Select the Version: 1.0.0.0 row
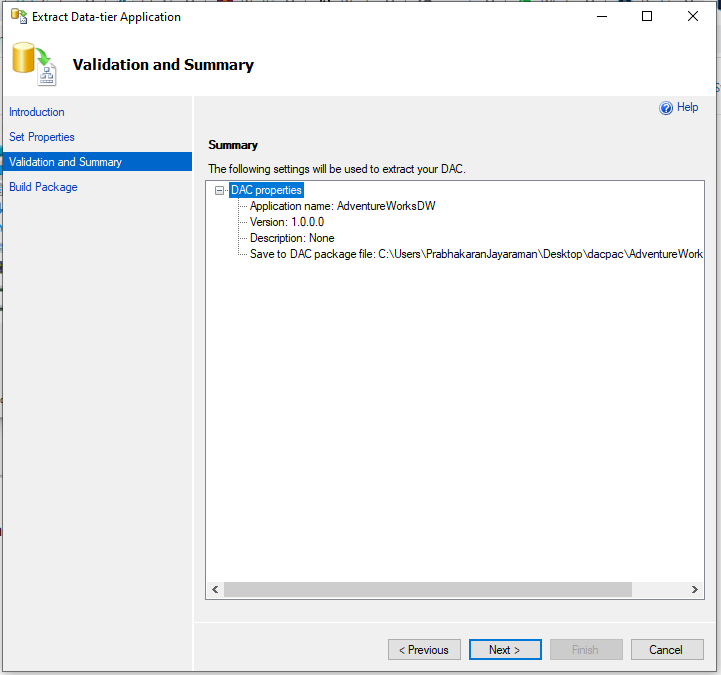This screenshot has height=675, width=721. 287,222
